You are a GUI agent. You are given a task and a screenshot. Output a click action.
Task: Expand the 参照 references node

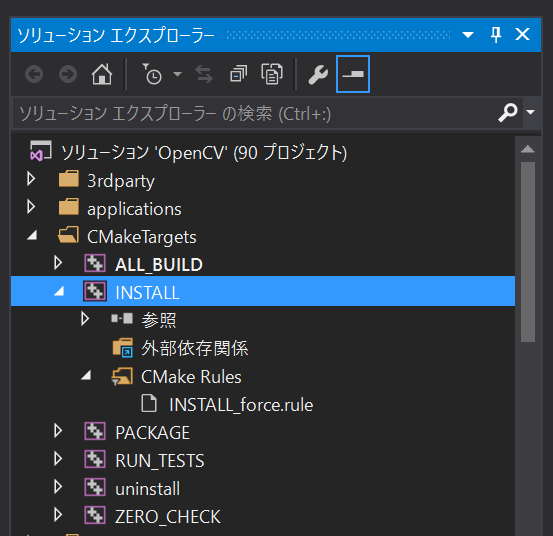click(x=85, y=319)
